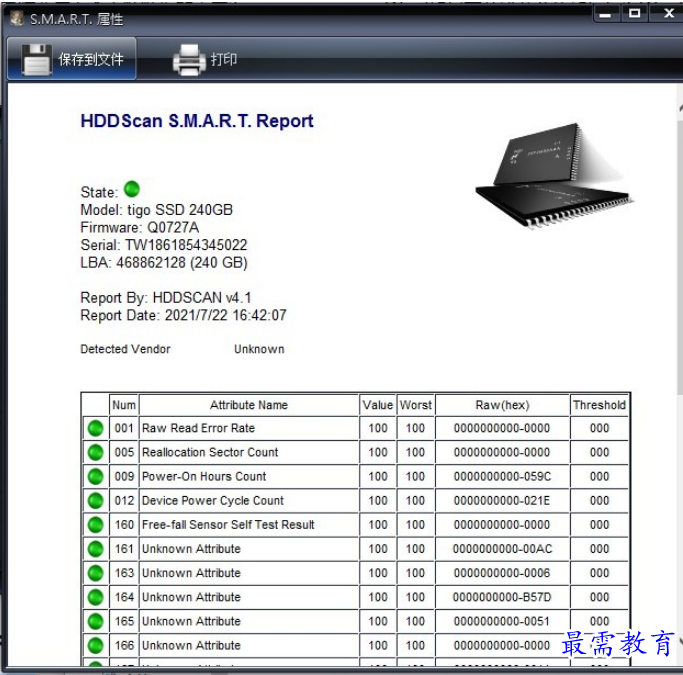Click the Unknown vendor value

point(259,349)
